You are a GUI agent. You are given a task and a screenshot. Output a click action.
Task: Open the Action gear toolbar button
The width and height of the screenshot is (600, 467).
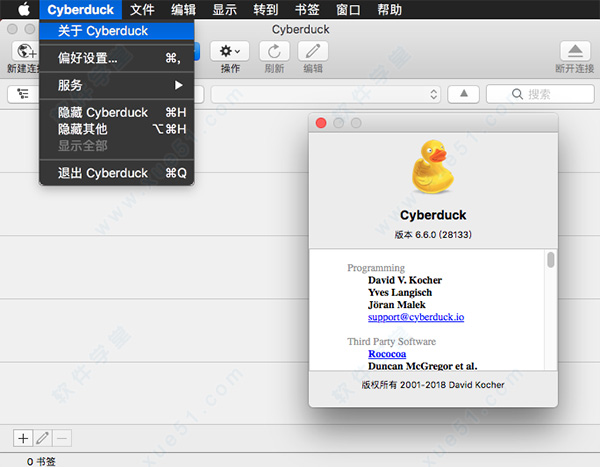230,51
